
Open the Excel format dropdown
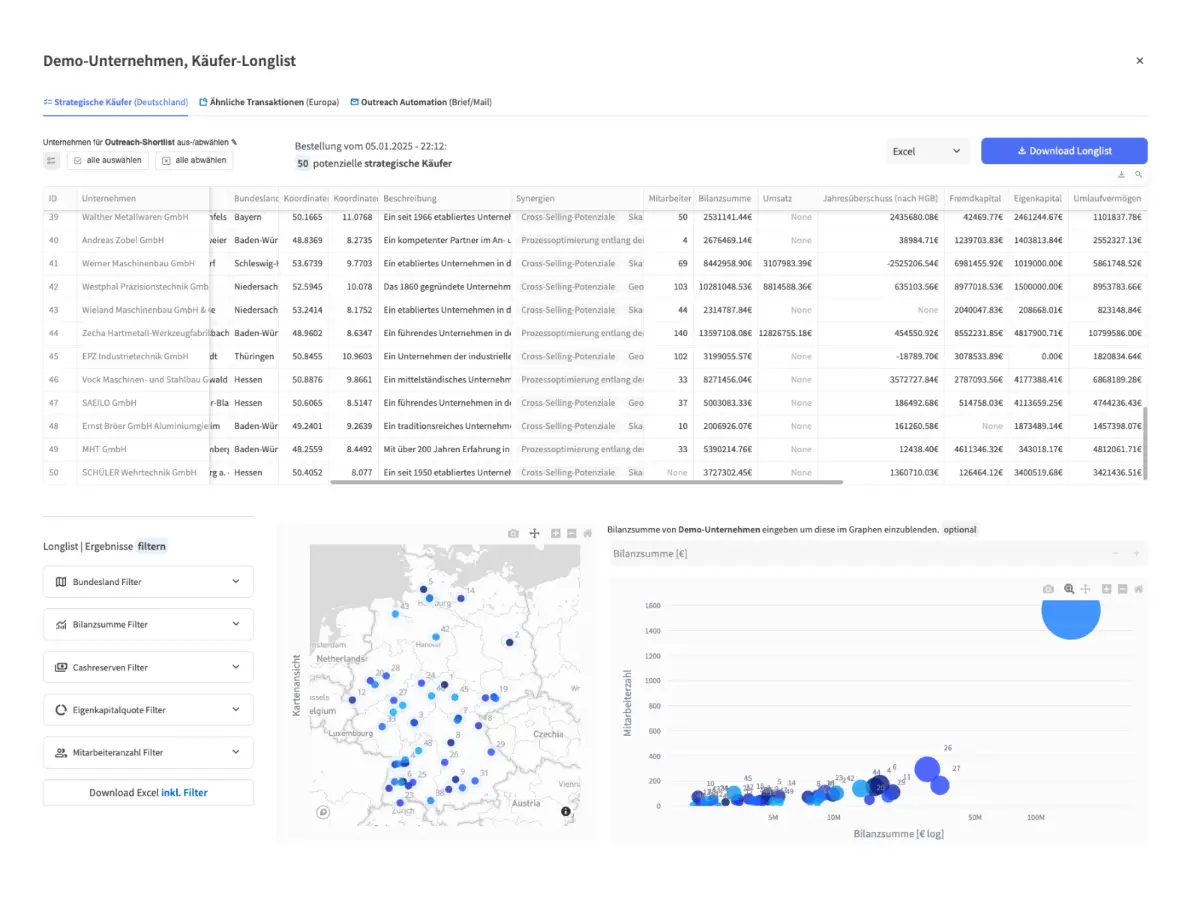click(x=927, y=151)
